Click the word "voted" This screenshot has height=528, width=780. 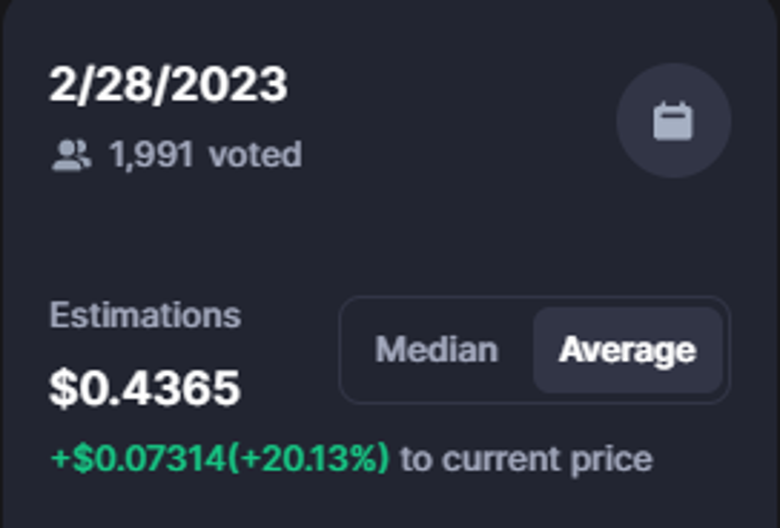click(x=255, y=155)
